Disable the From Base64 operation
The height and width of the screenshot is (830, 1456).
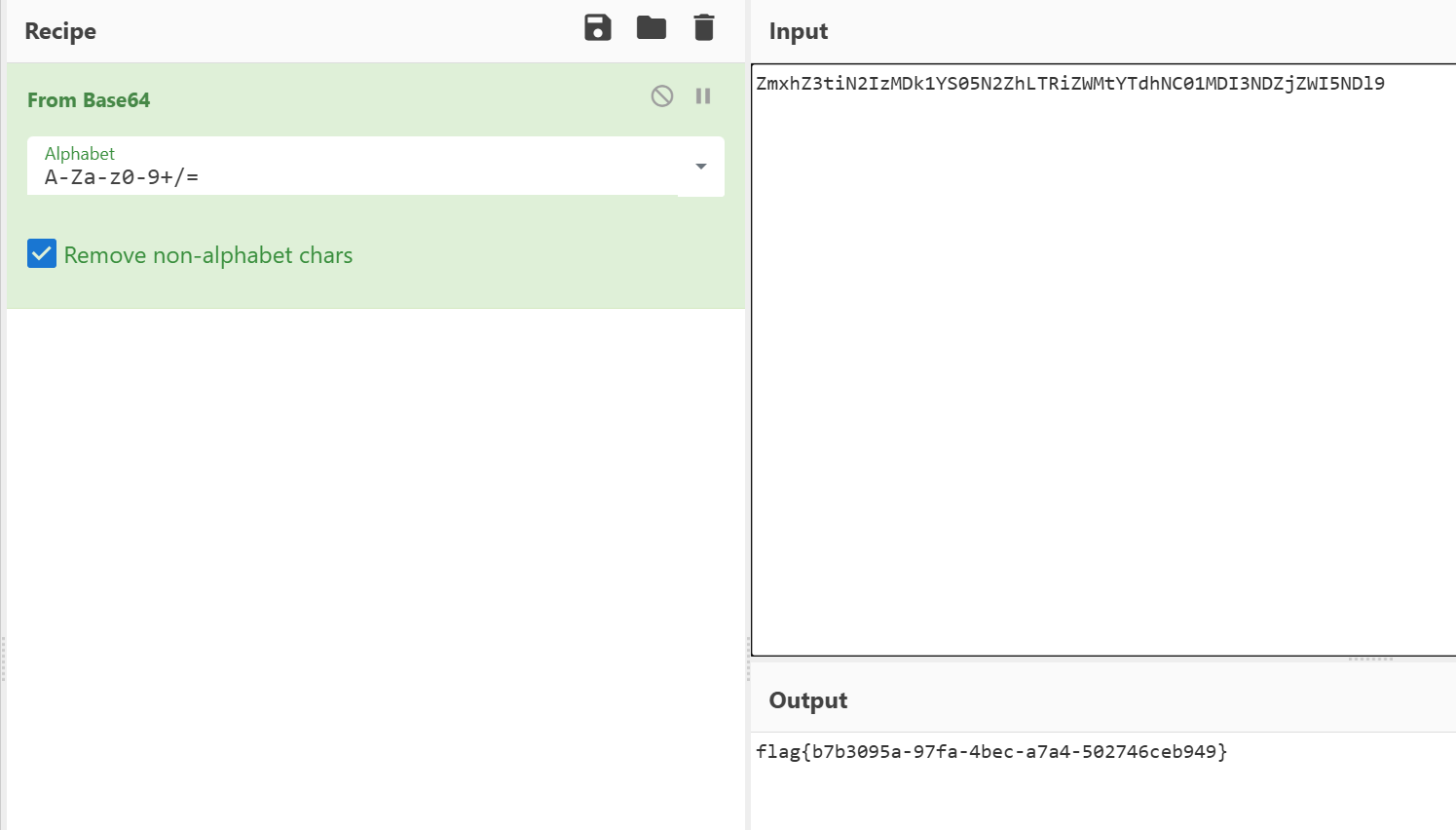point(662,95)
